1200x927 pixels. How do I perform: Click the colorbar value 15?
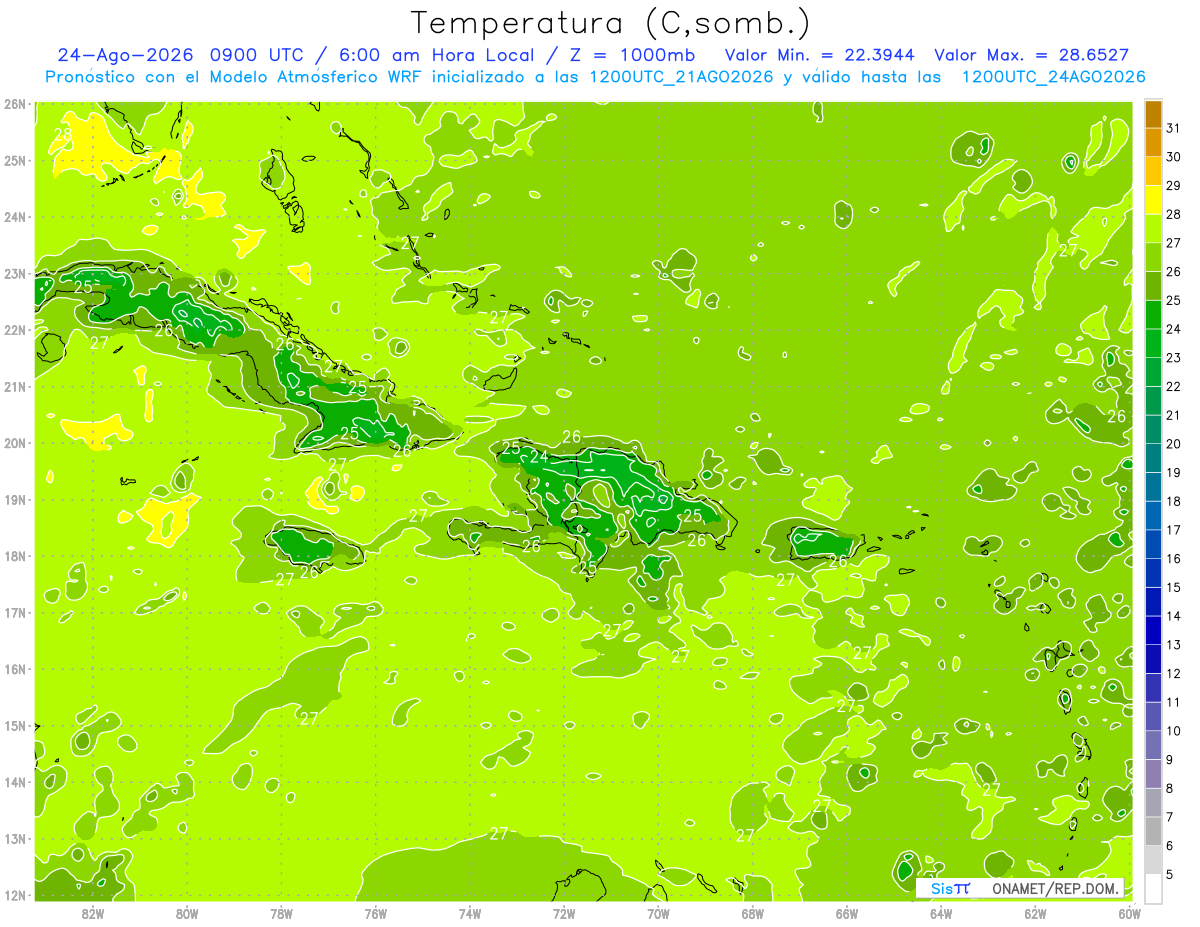tap(1173, 587)
